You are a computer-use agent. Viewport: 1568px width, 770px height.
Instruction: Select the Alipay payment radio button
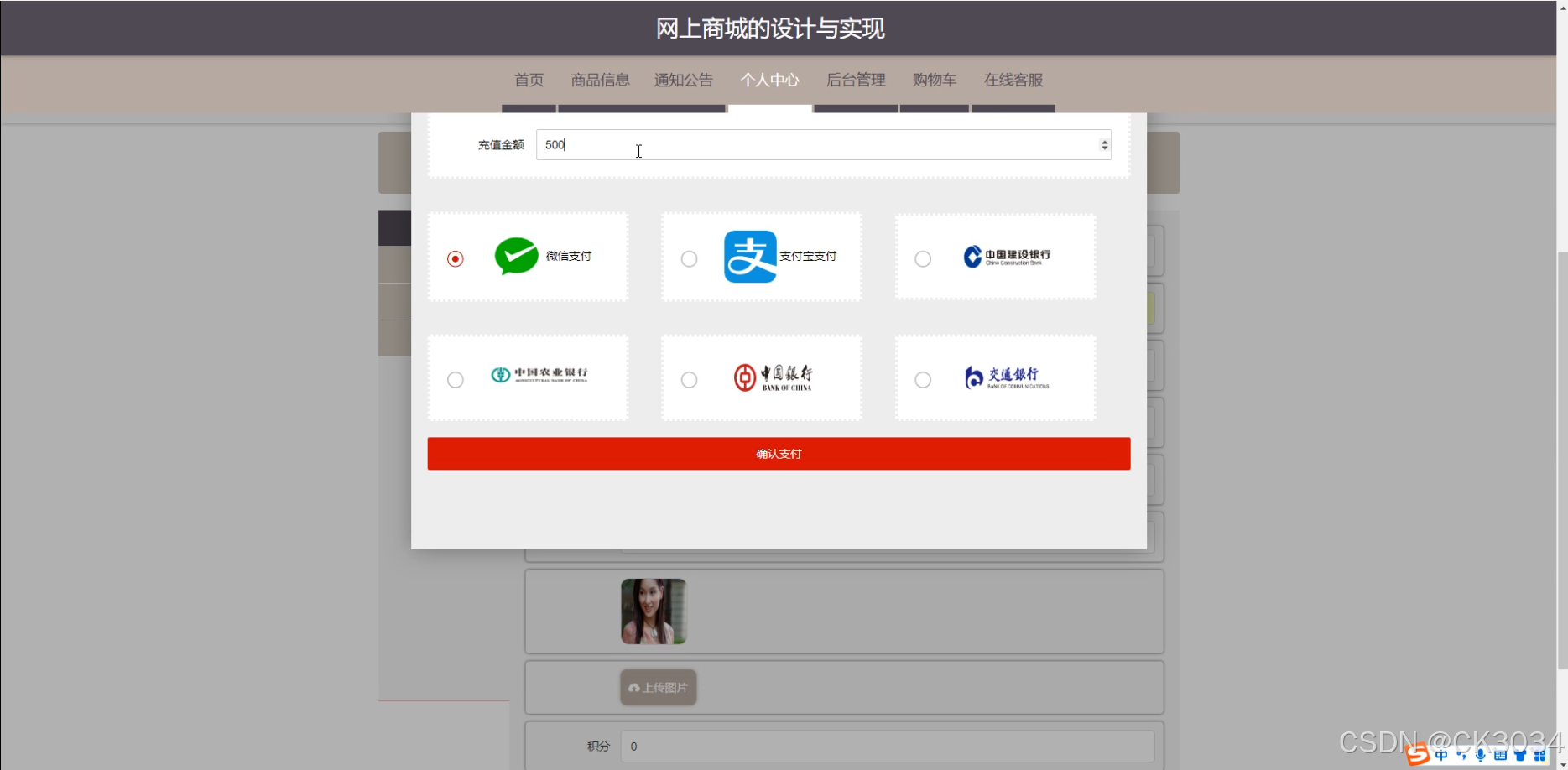click(689, 258)
